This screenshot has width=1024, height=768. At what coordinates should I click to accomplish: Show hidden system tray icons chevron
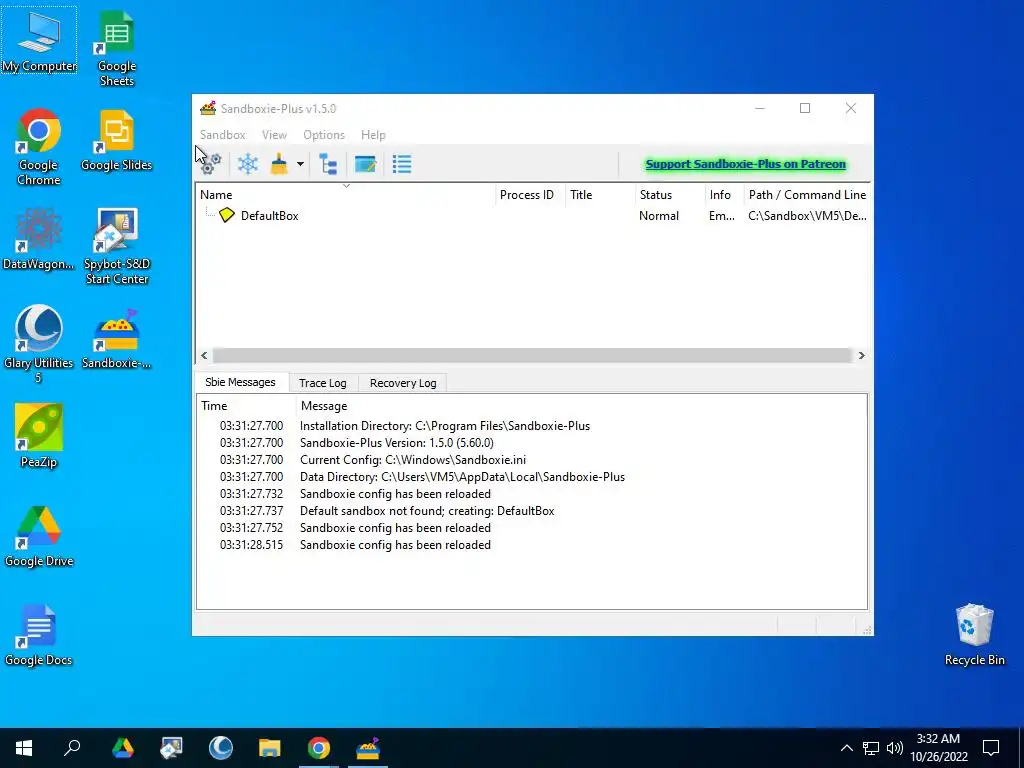[x=846, y=748]
